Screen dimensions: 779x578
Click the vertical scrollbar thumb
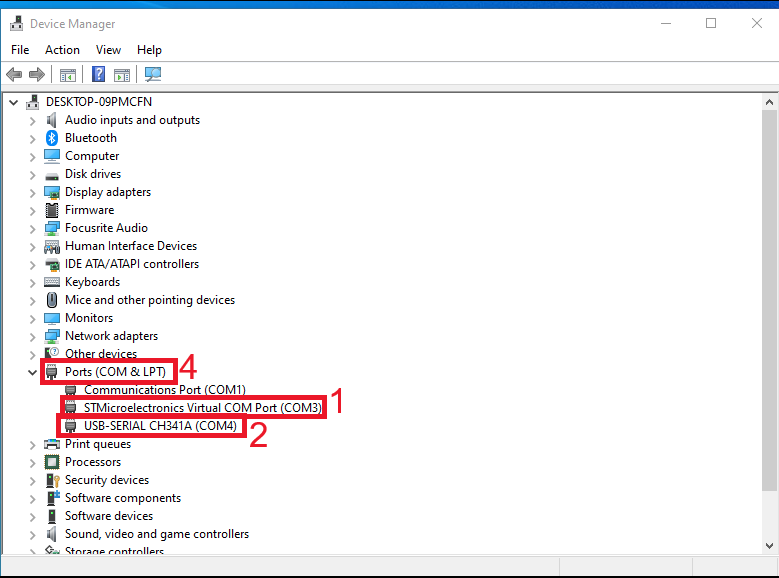click(769, 300)
